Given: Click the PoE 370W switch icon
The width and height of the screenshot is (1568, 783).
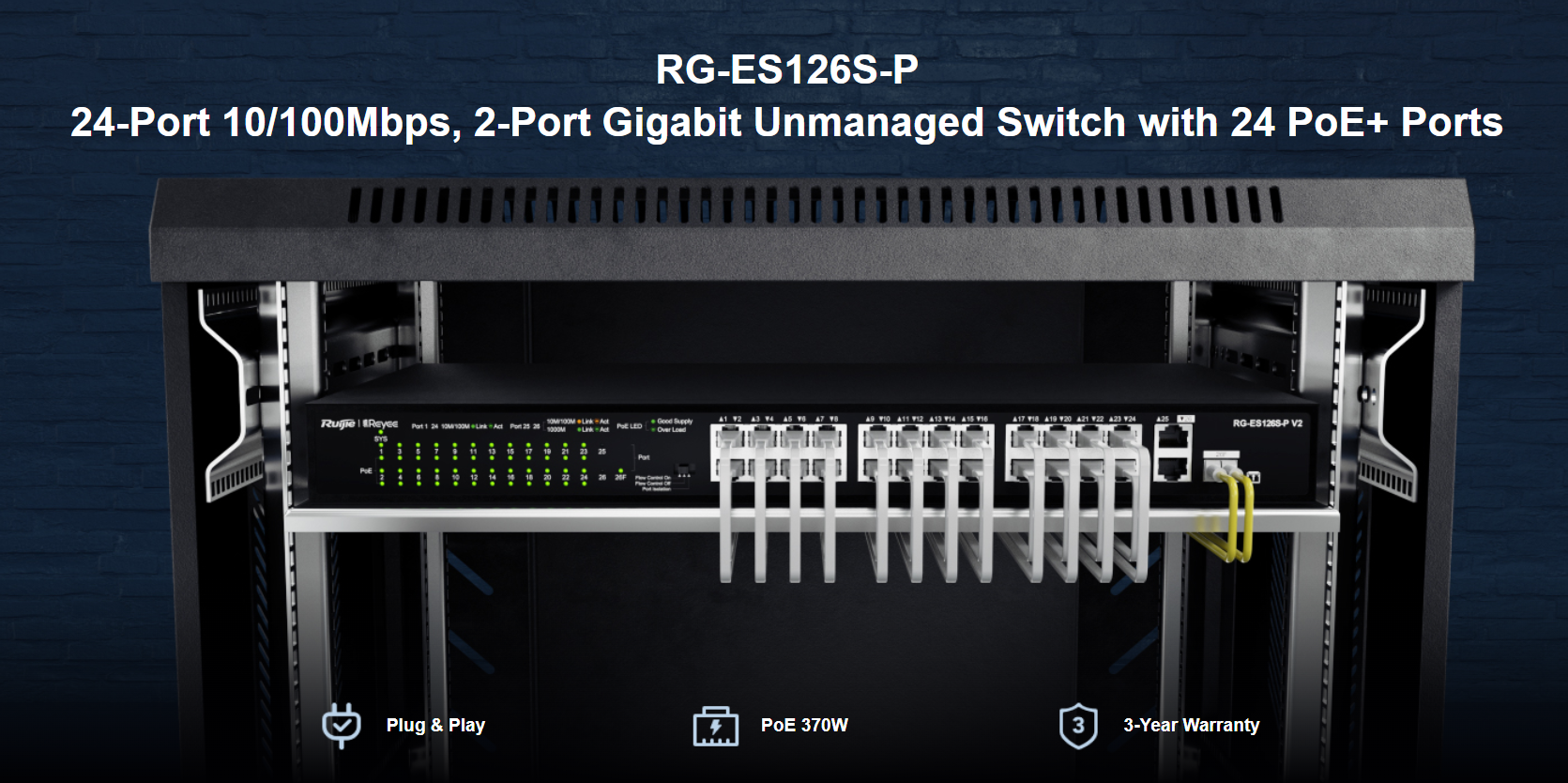Looking at the screenshot, I should tap(715, 727).
